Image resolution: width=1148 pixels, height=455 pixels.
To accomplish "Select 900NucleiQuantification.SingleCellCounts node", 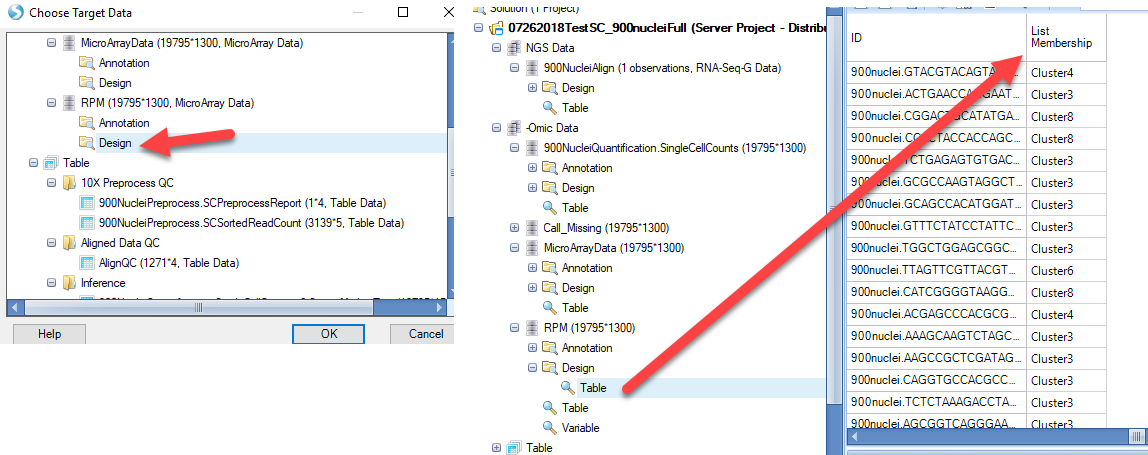I will click(674, 148).
